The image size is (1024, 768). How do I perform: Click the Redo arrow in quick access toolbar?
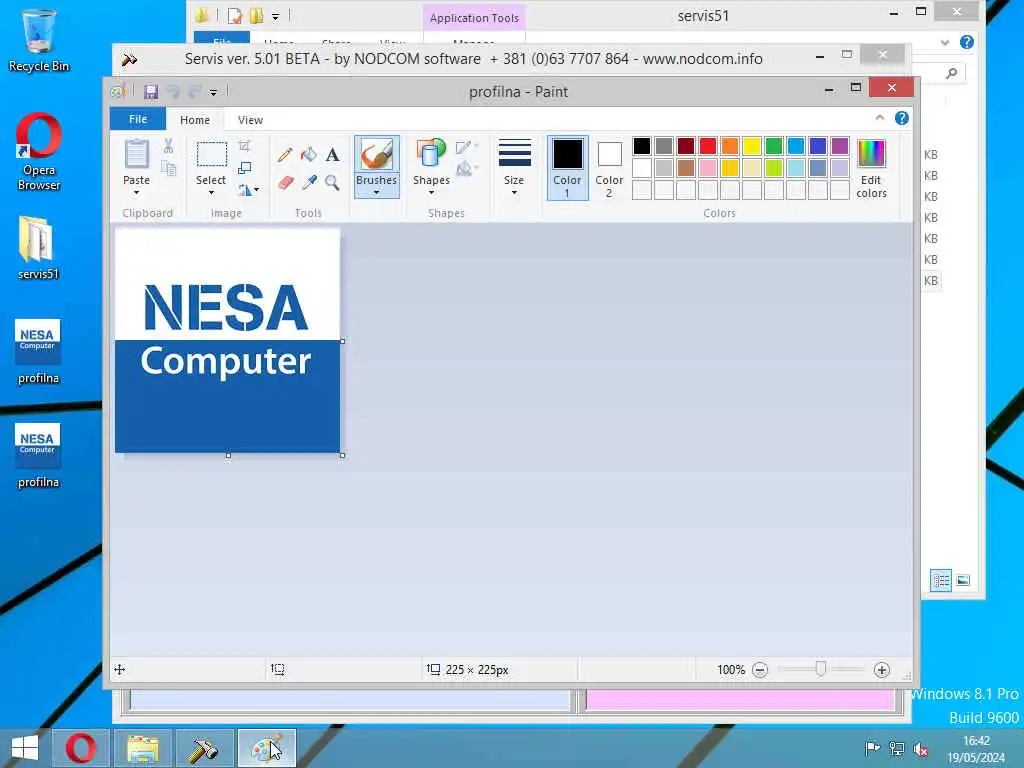tap(194, 92)
